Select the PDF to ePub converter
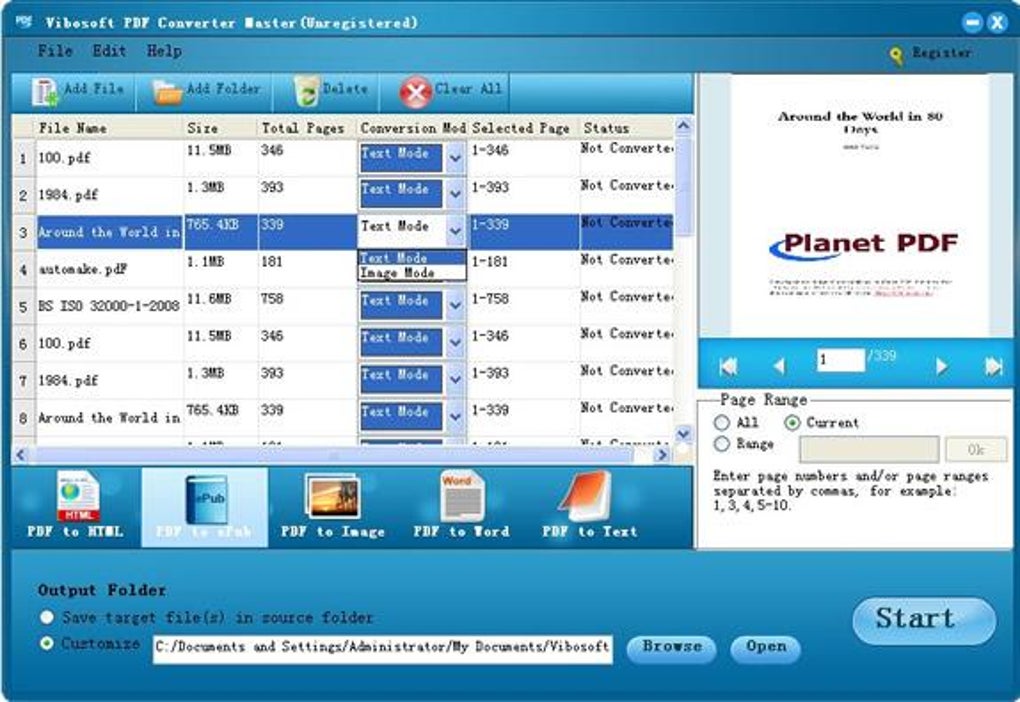 (204, 506)
